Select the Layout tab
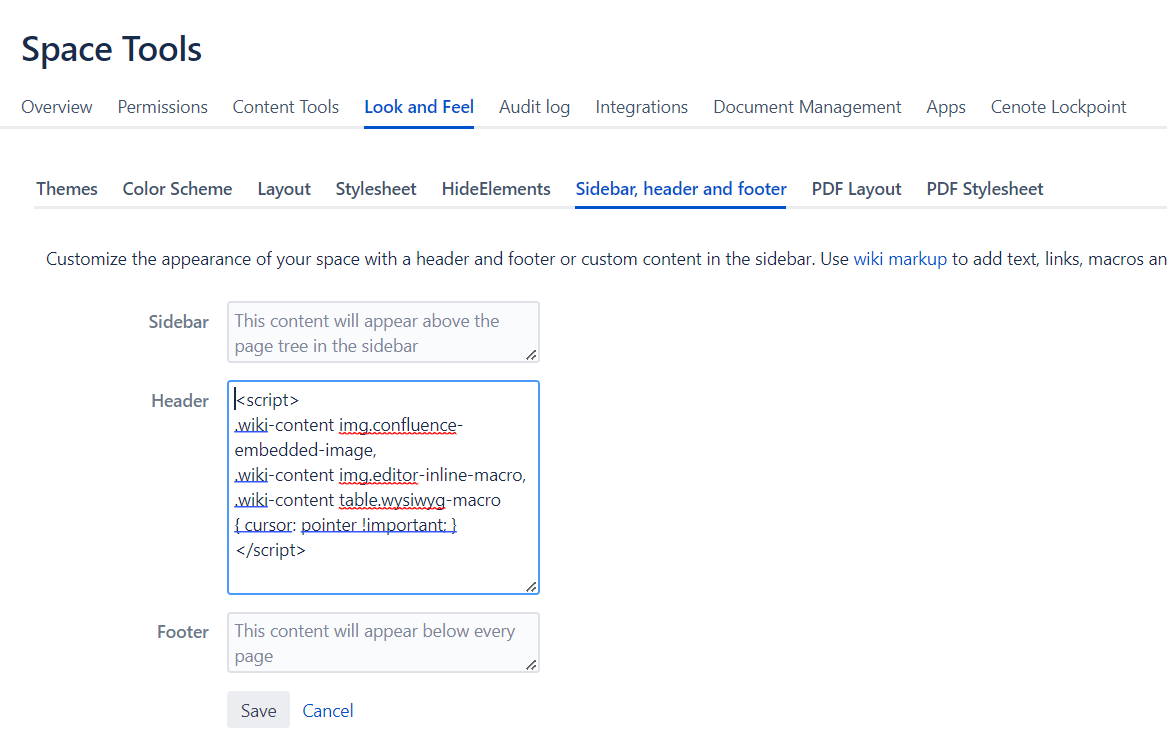 pyautogui.click(x=283, y=188)
